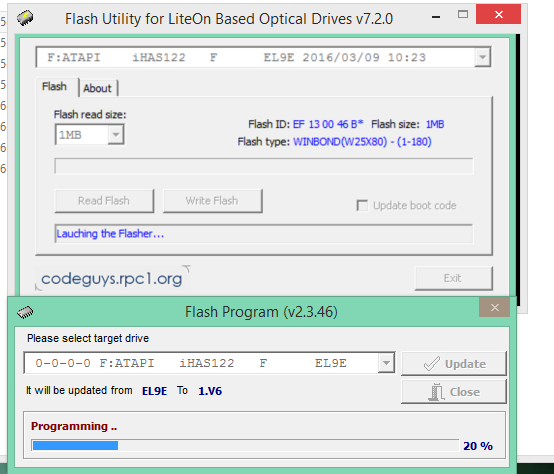Click the Flash size 1MB value
Viewport: 554px width, 474px height.
coord(435,124)
